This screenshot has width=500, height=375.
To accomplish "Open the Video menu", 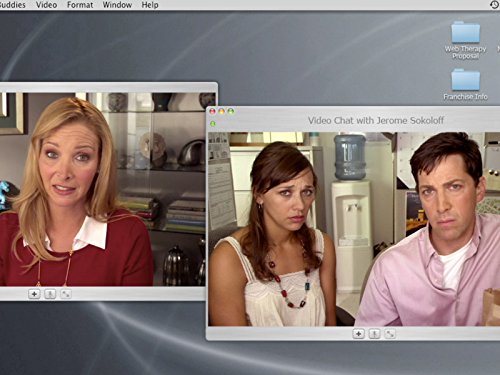I will [x=46, y=5].
